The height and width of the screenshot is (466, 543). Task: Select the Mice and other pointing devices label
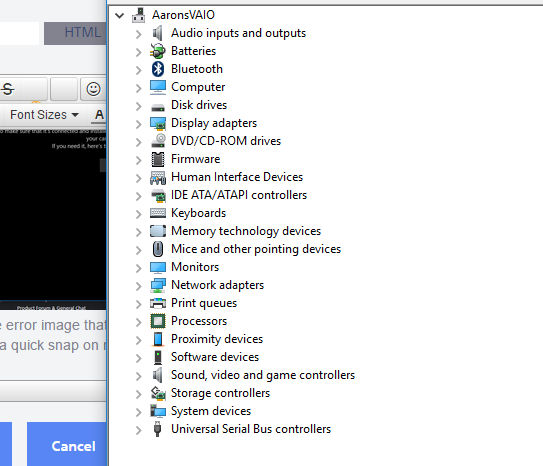point(256,249)
